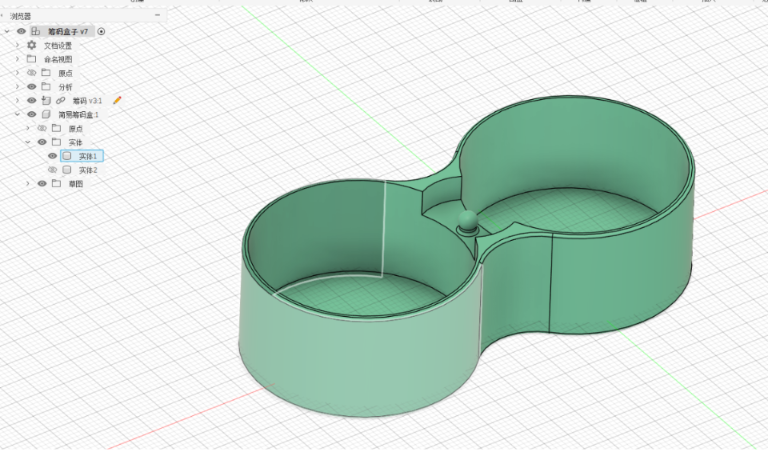
Task: Activate the 筹码盒子 v7 component radio button
Action: pos(101,31)
